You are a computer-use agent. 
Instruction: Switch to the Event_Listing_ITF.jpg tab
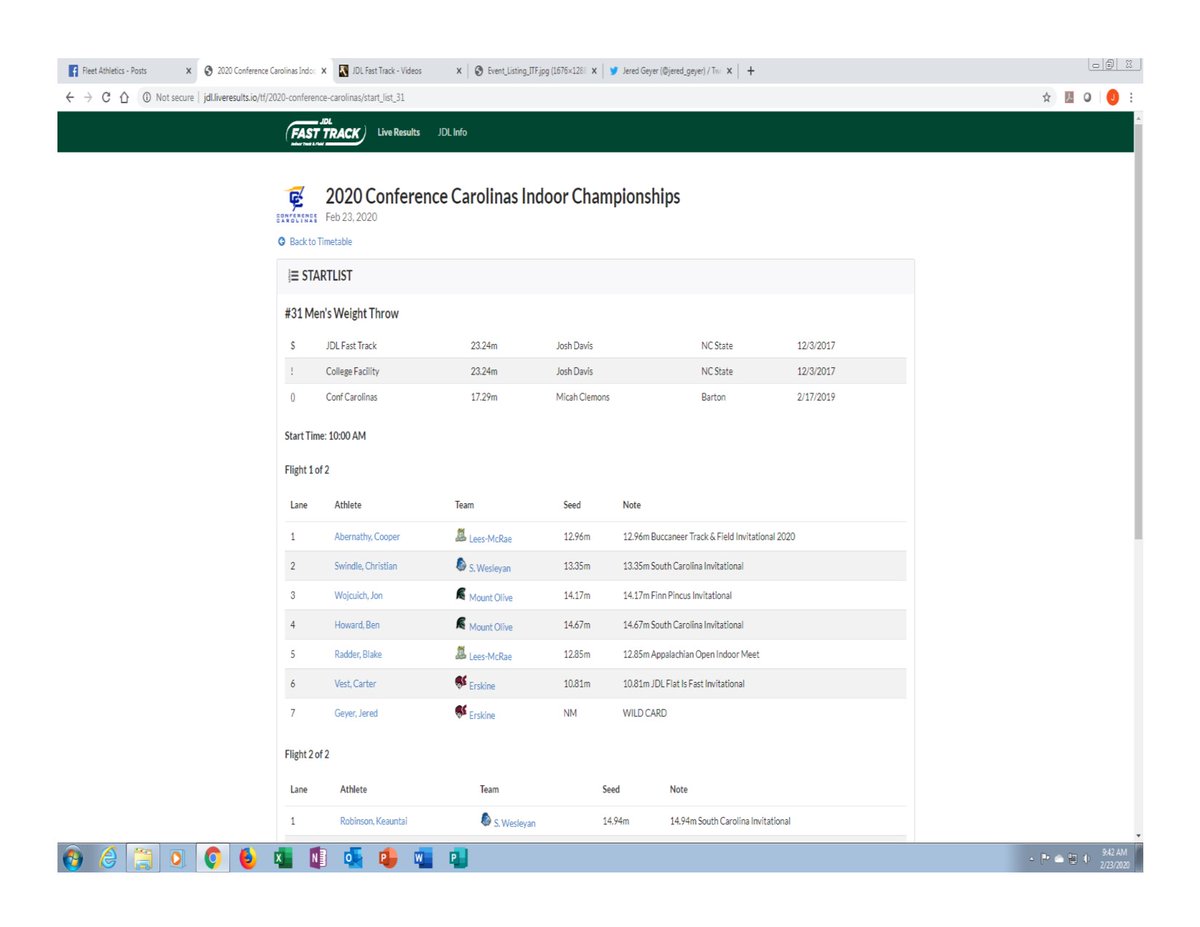[536, 71]
